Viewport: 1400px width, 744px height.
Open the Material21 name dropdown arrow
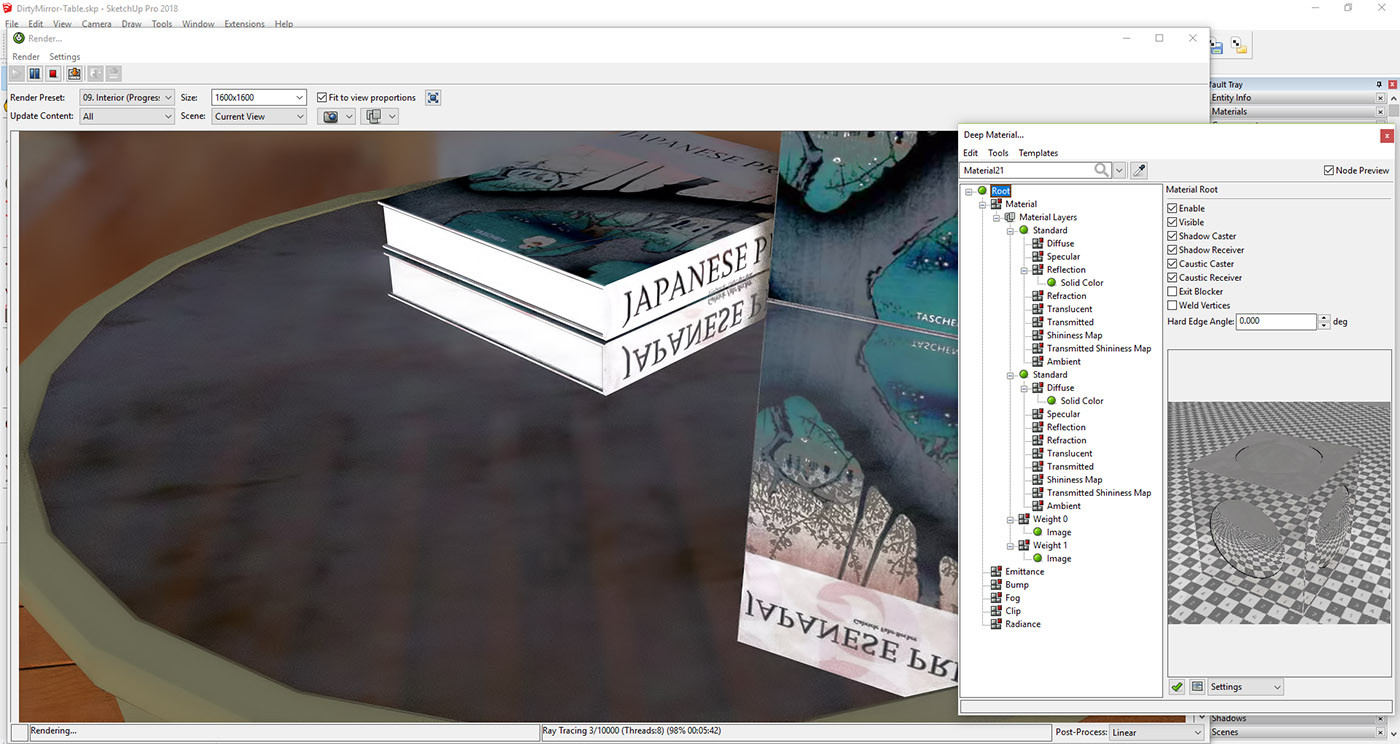(x=1120, y=171)
